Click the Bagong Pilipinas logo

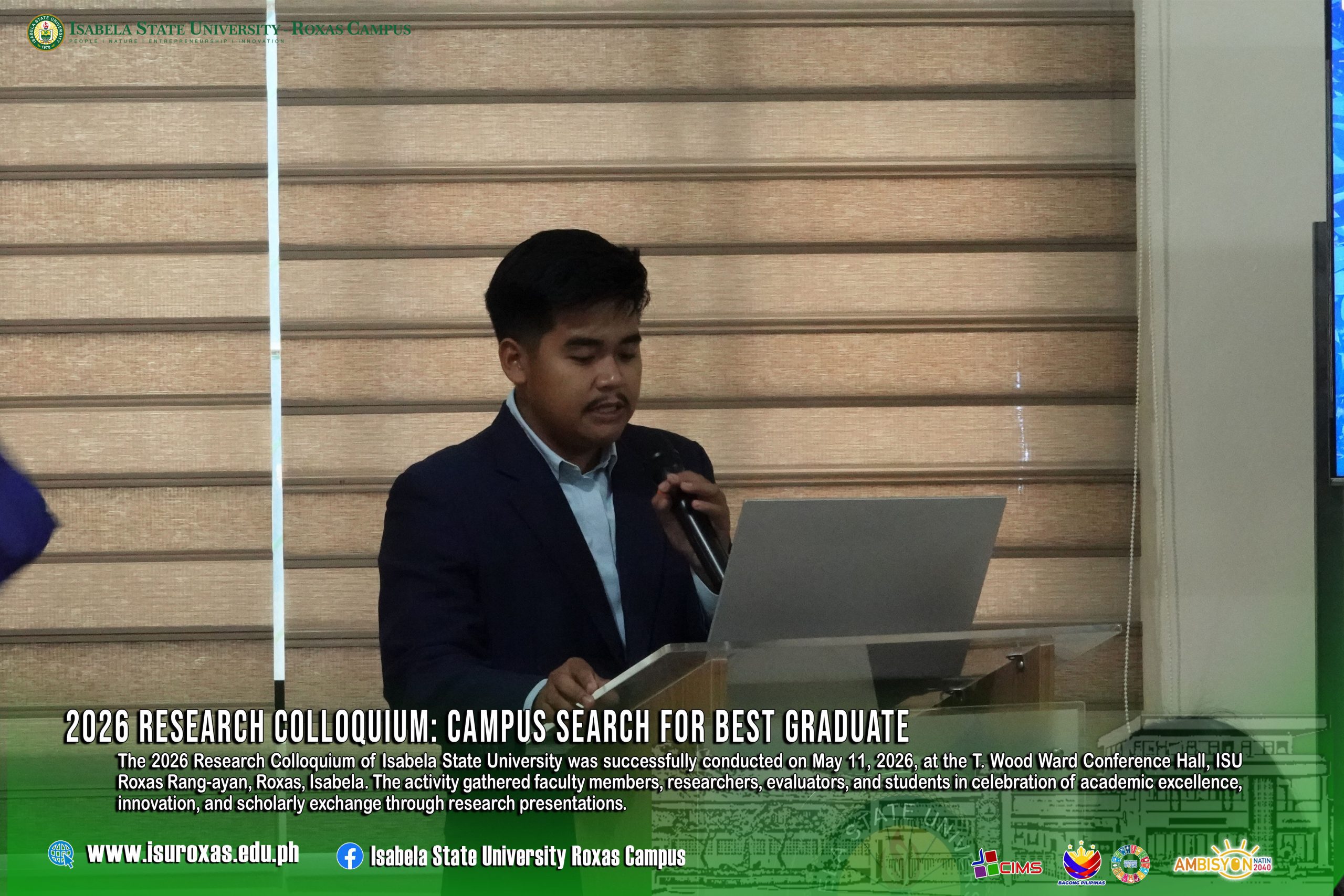[1081, 863]
